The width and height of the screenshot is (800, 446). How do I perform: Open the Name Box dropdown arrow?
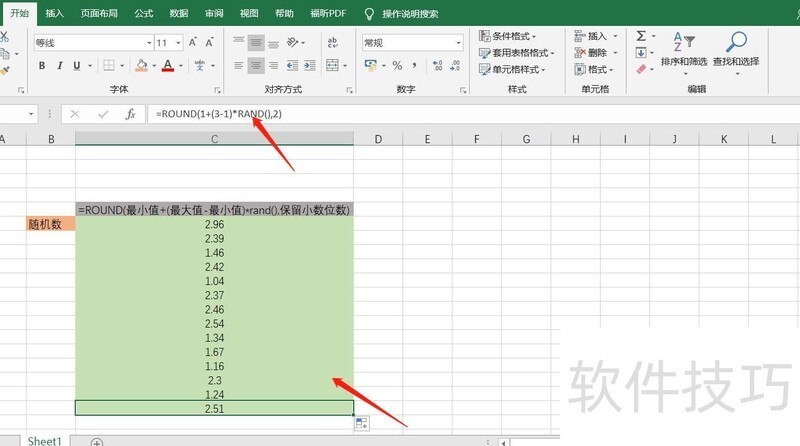pyautogui.click(x=31, y=114)
